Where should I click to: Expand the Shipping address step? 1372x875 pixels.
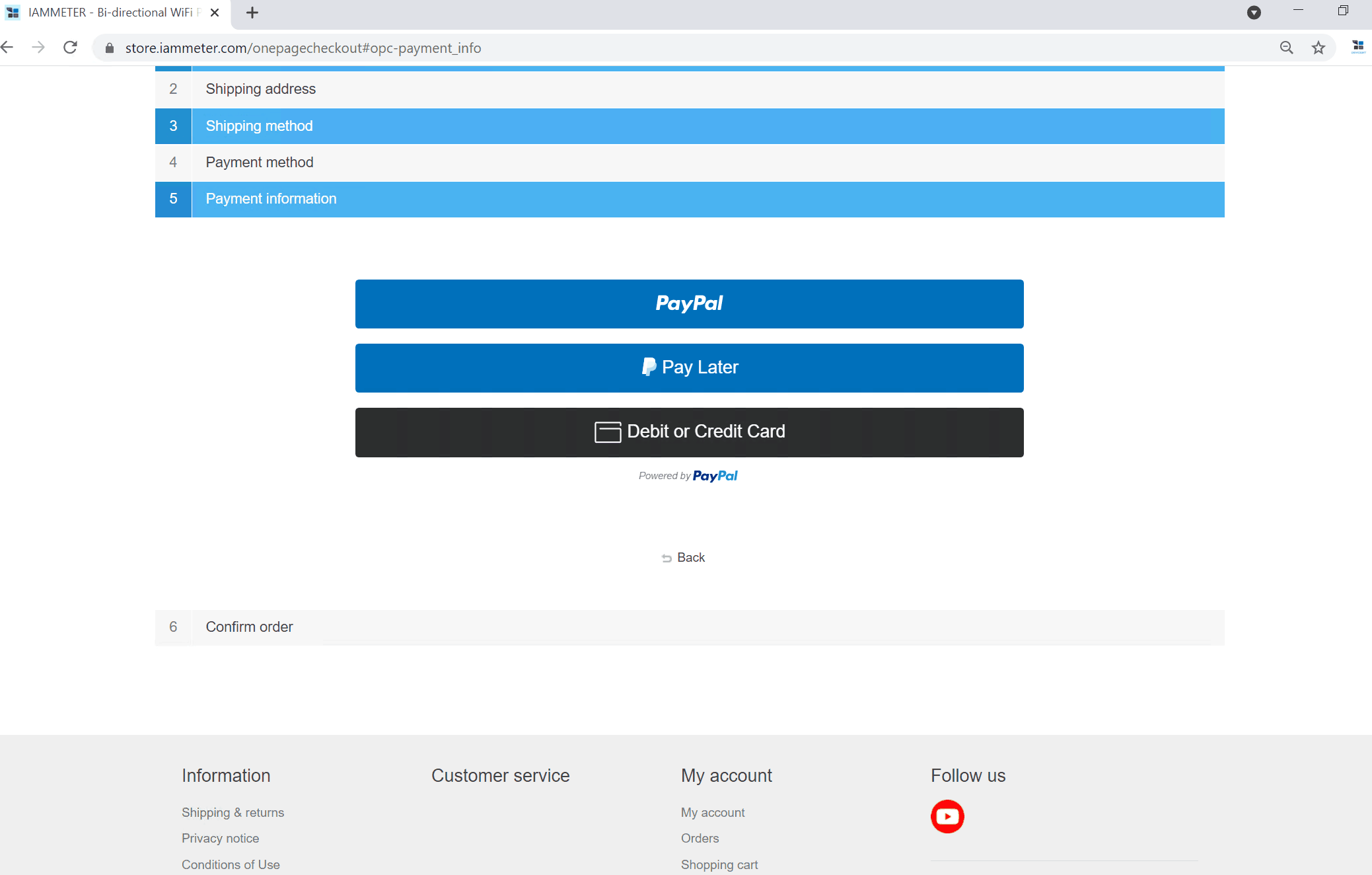260,89
